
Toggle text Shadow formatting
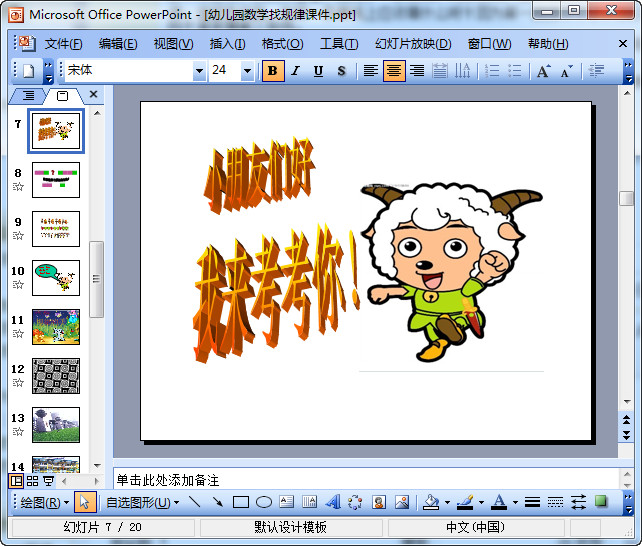[x=341, y=71]
